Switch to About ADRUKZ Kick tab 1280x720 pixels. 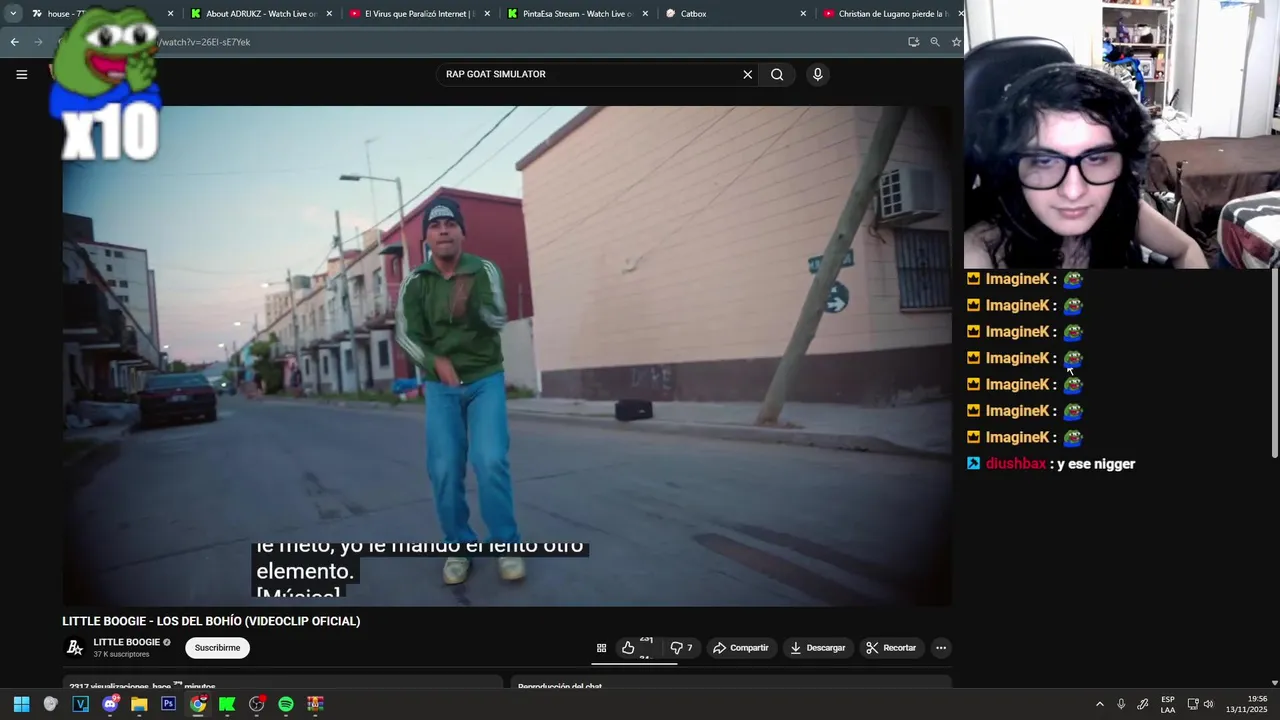tap(260, 14)
